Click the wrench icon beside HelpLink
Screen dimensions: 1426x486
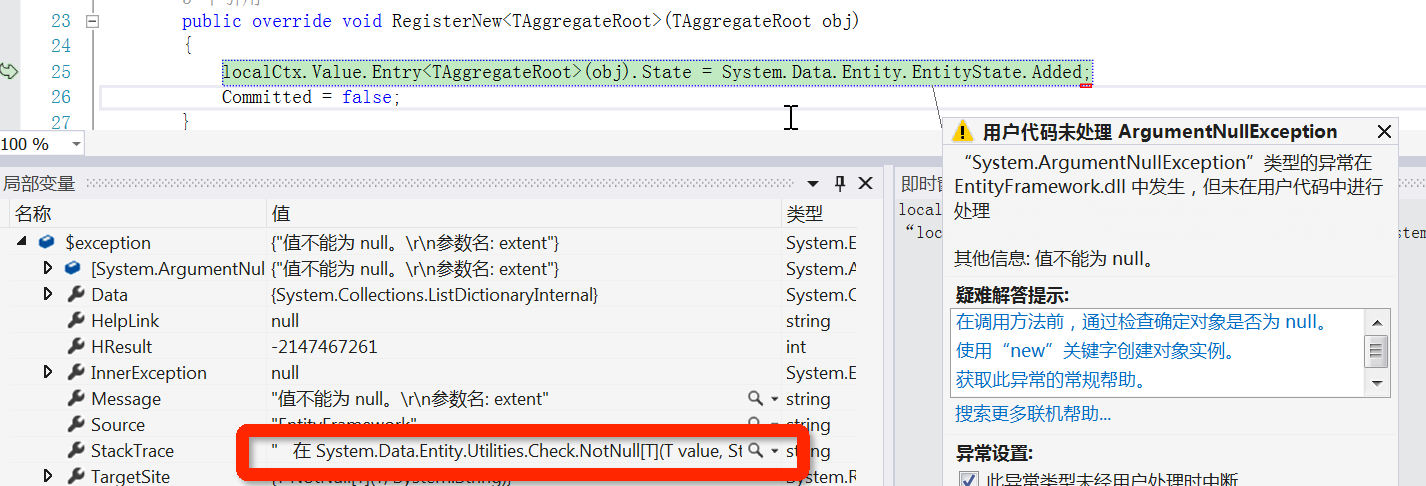pos(75,321)
